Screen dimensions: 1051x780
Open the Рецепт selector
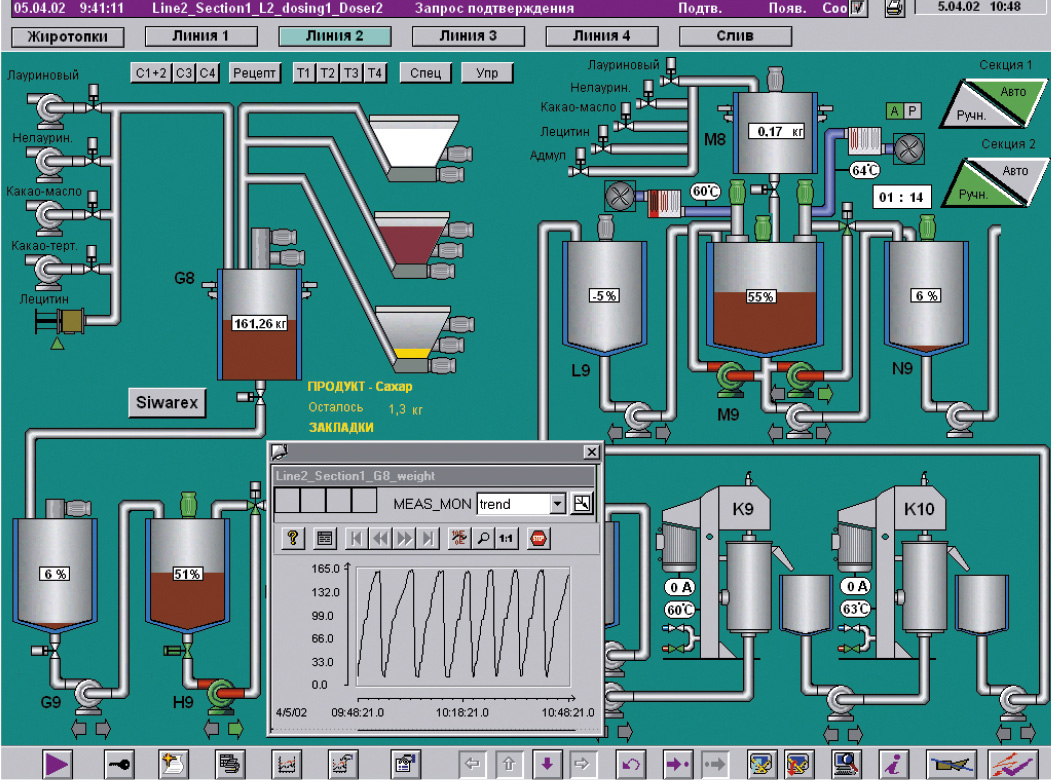(256, 73)
